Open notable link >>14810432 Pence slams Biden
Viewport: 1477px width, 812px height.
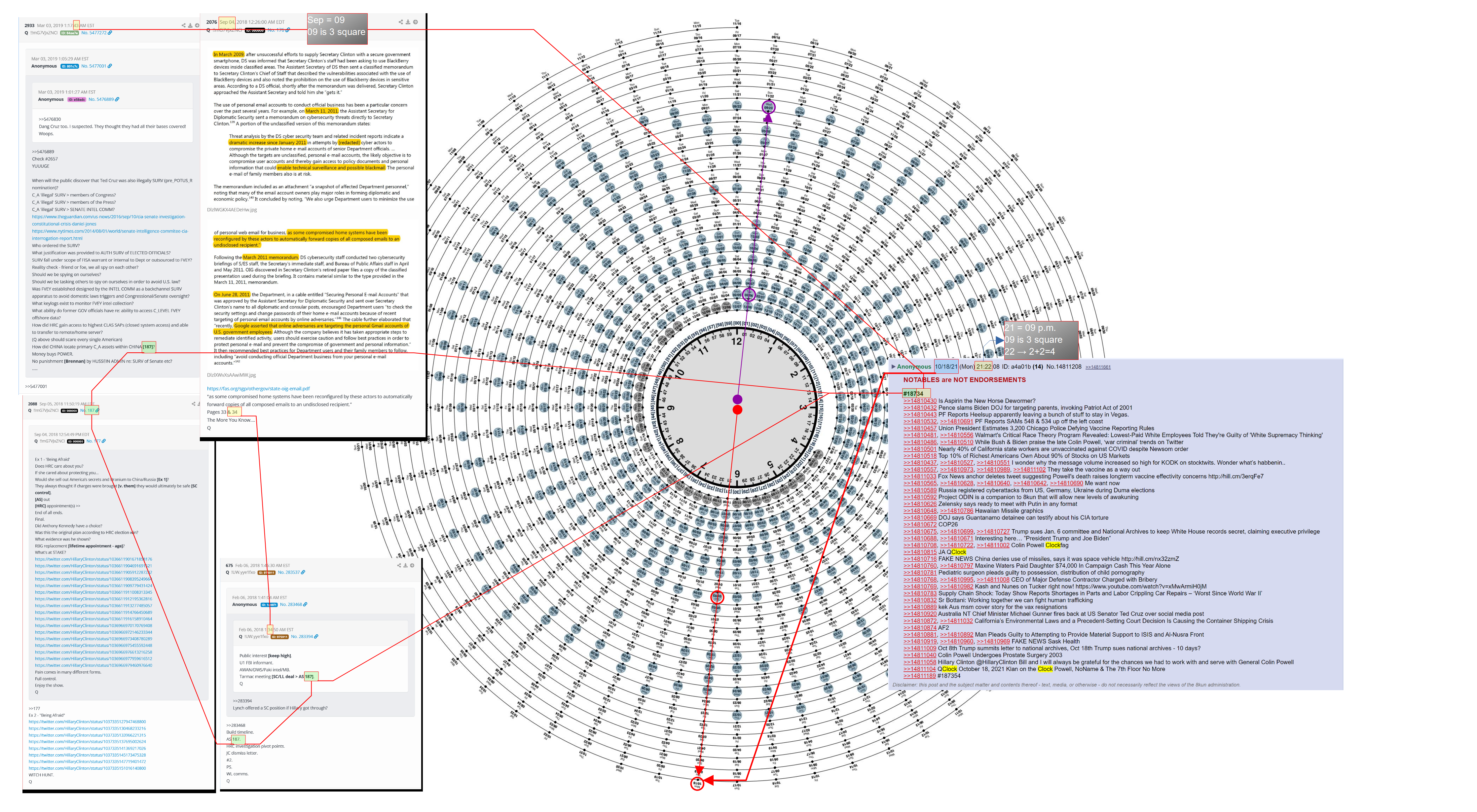920,407
